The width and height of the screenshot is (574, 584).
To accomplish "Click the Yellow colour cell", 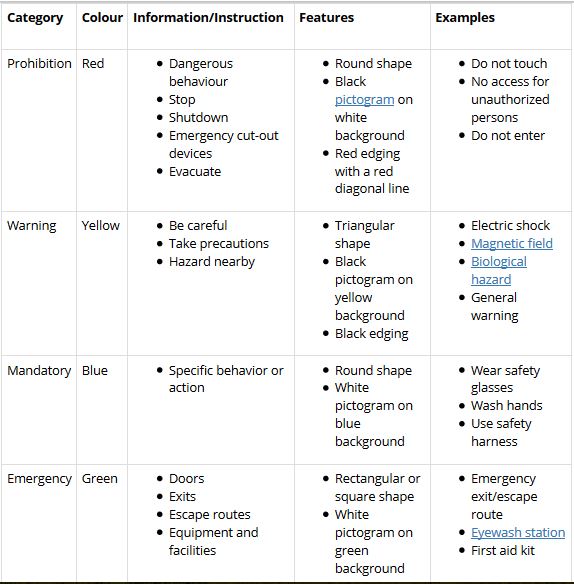I will pos(101,226).
